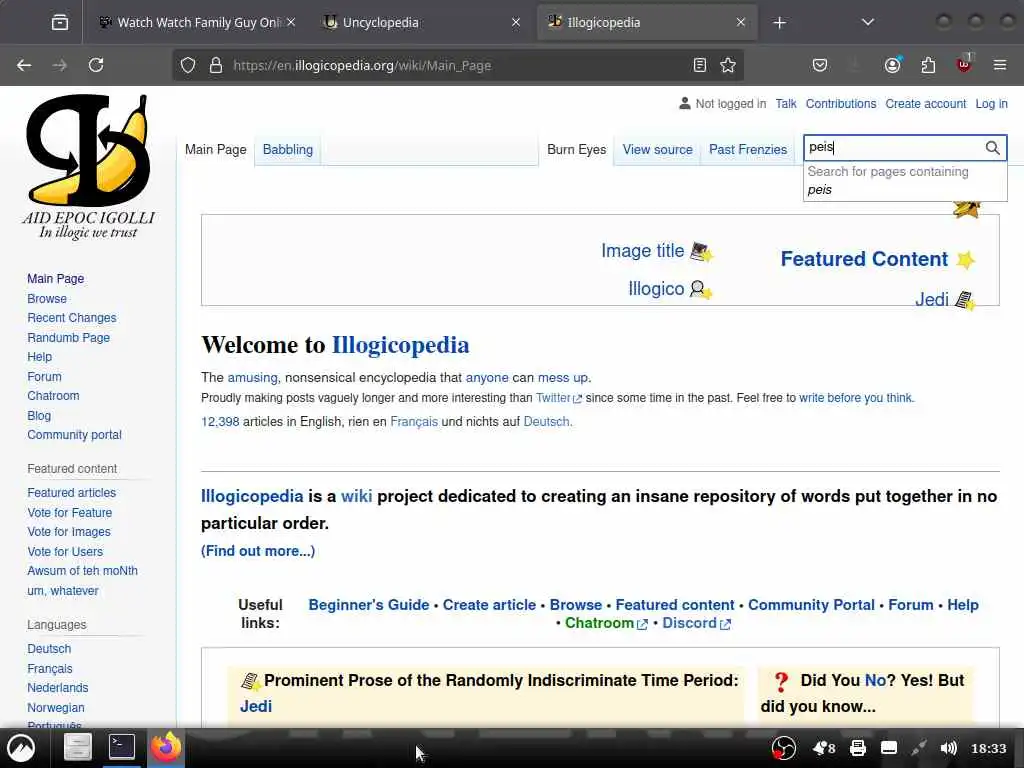Open a new browser tab
This screenshot has height=768, width=1024.
(x=779, y=23)
